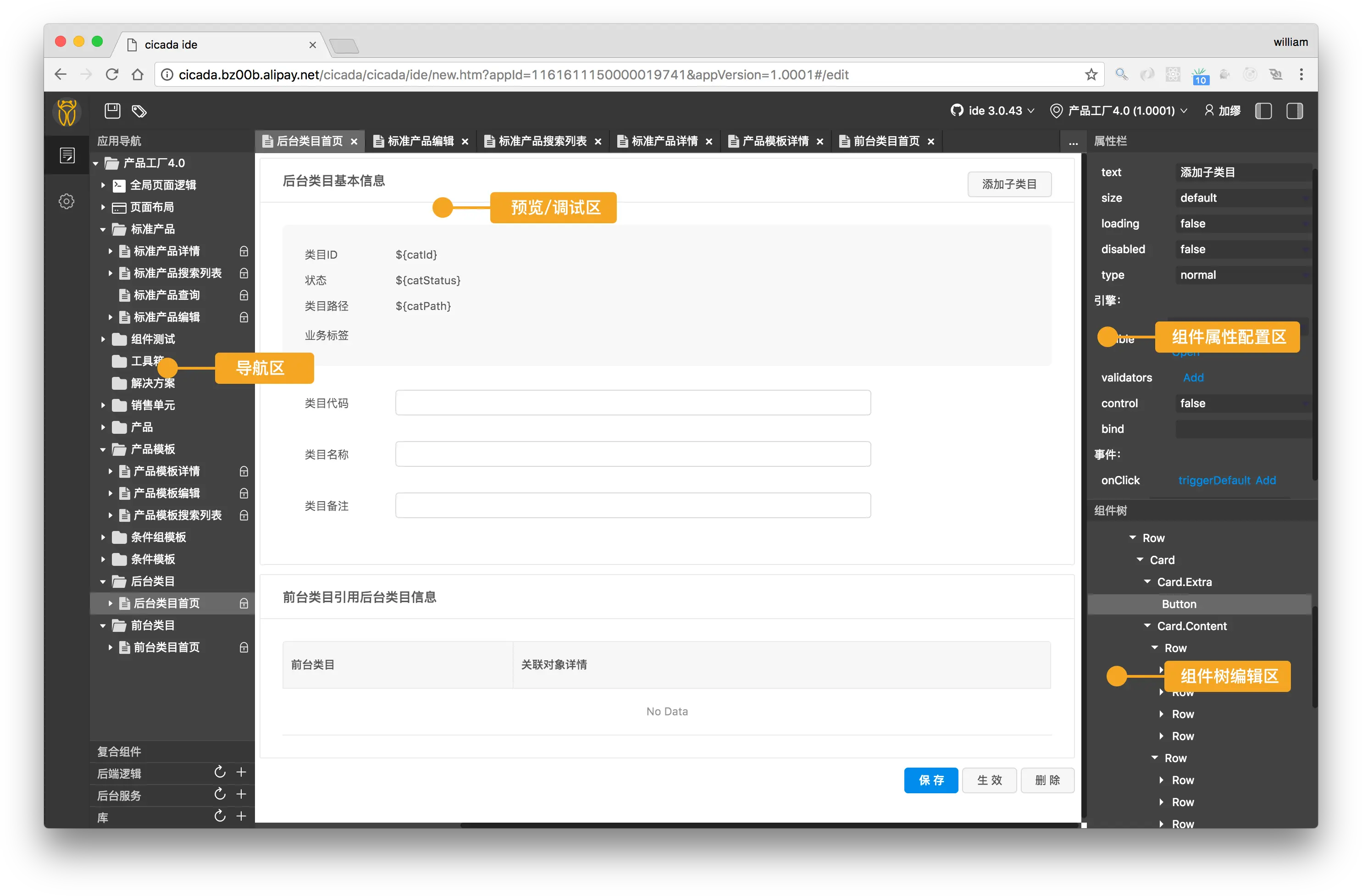Add a new 后台服务 item
This screenshot has height=896, width=1362.
[x=242, y=794]
